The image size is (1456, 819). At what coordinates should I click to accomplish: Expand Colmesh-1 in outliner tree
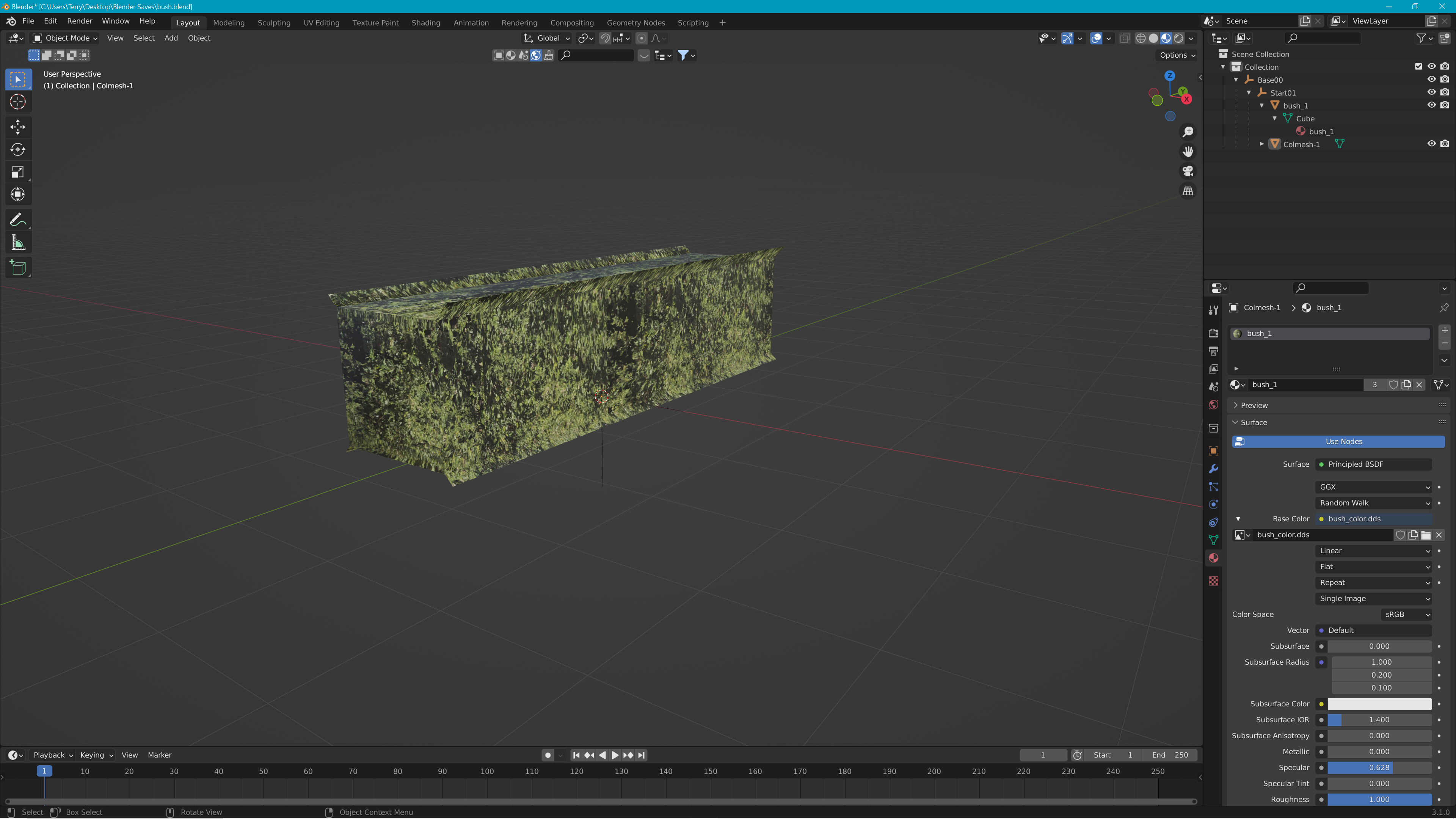click(x=1261, y=144)
